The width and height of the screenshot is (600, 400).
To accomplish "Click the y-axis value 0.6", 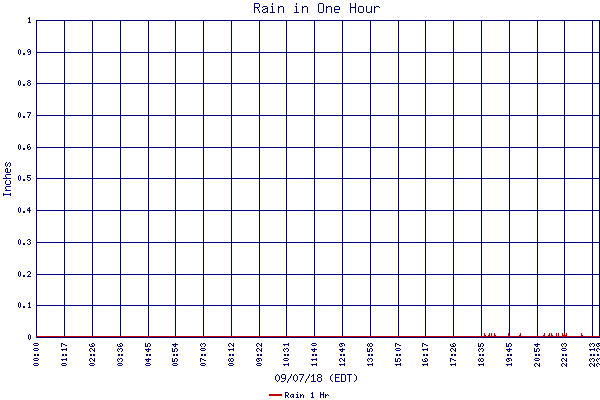I will pos(24,147).
